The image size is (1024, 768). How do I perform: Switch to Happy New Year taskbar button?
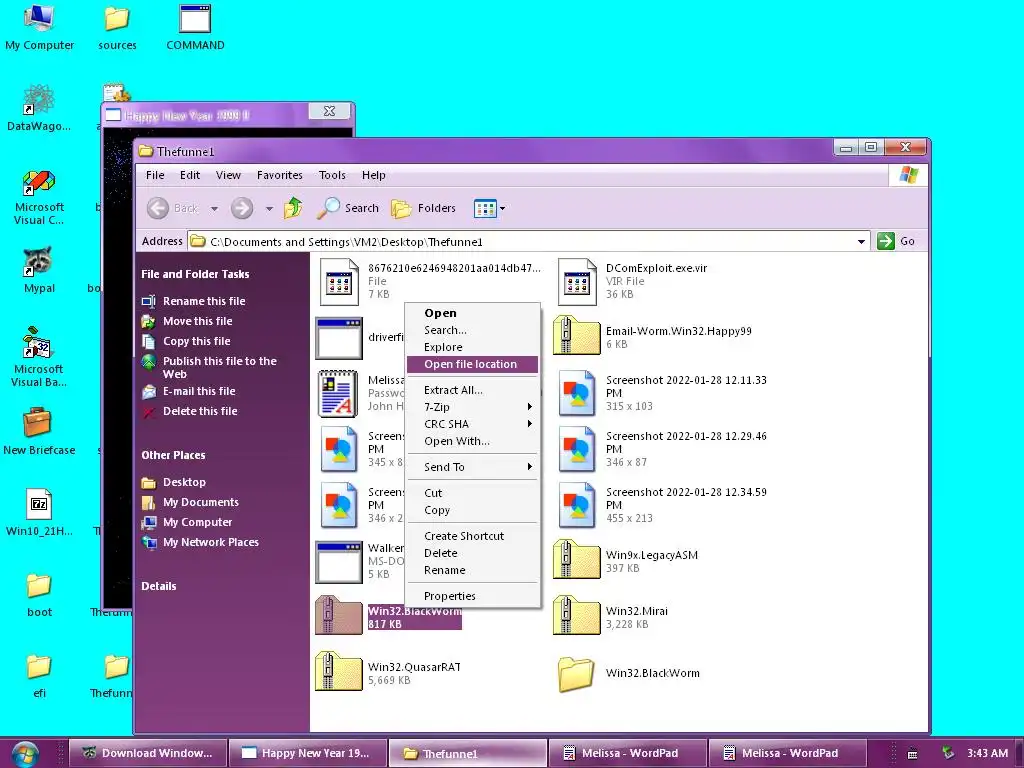[x=308, y=753]
